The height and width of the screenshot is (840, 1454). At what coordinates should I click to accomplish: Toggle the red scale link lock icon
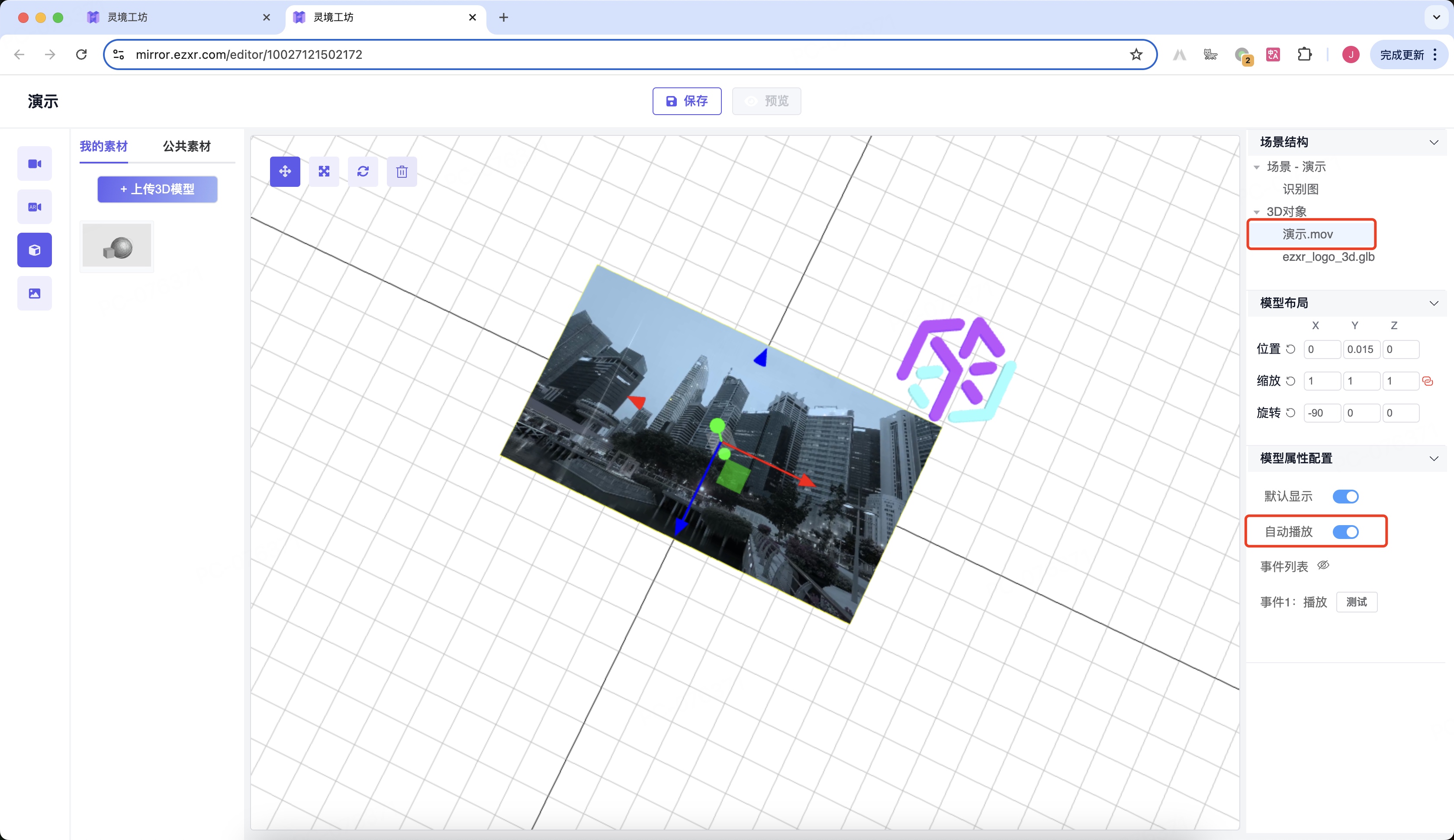(1428, 381)
